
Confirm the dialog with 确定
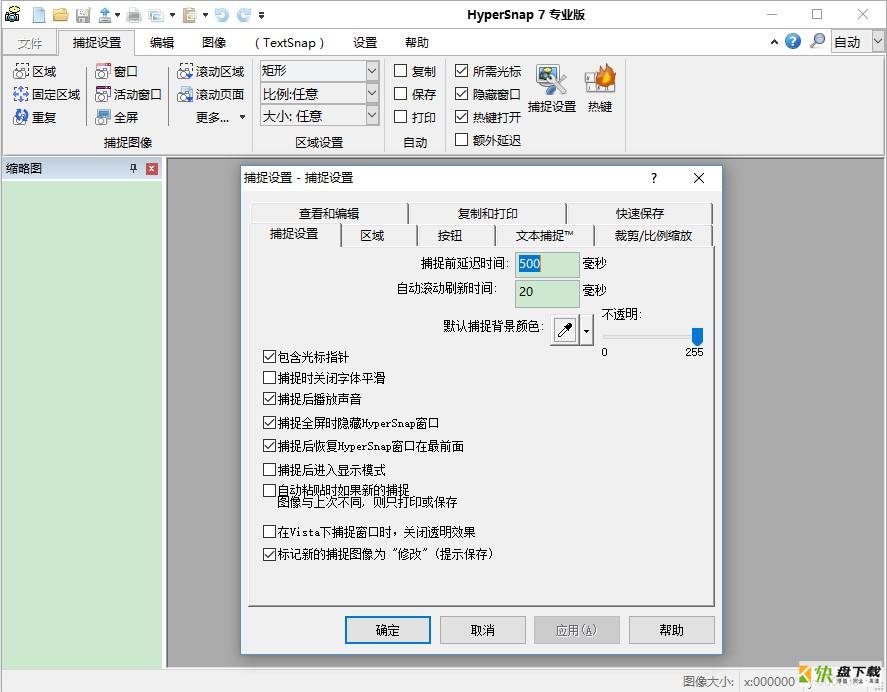(387, 630)
